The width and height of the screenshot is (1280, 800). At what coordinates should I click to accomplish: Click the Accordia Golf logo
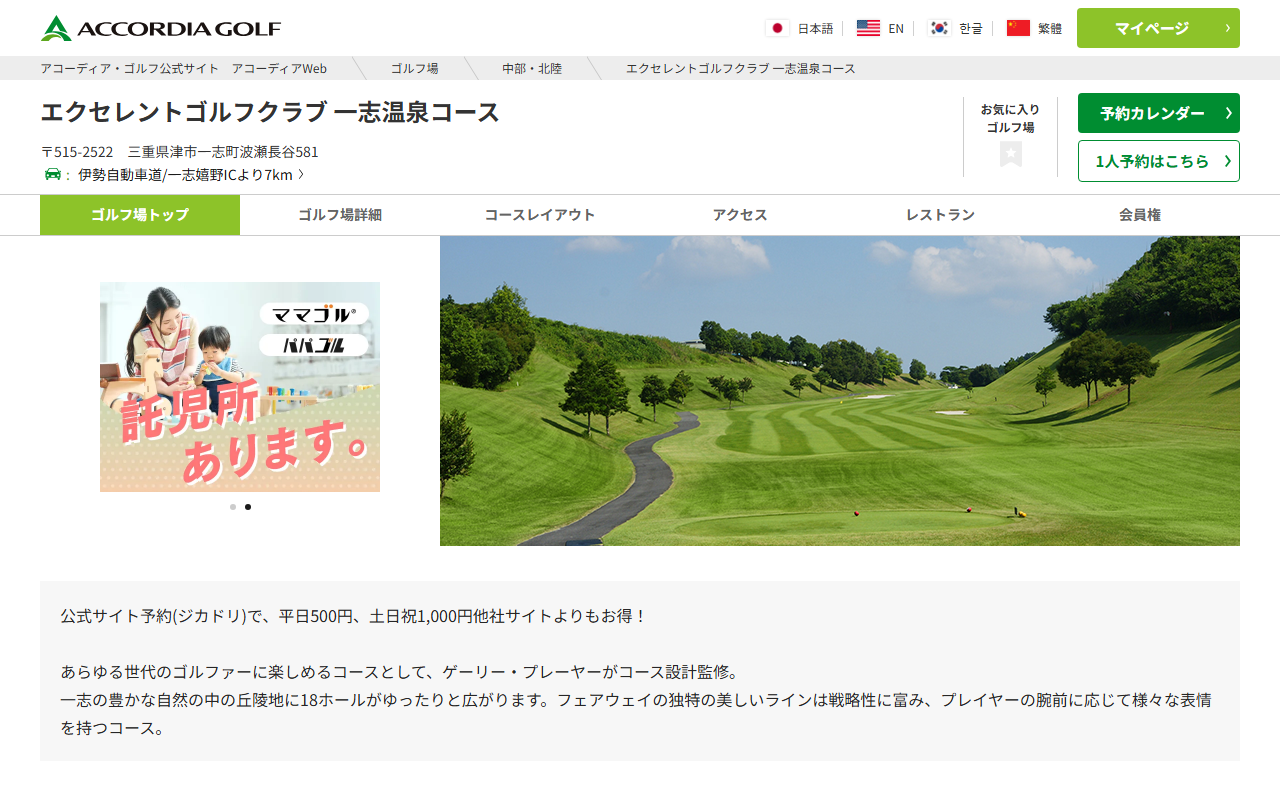pyautogui.click(x=161, y=28)
